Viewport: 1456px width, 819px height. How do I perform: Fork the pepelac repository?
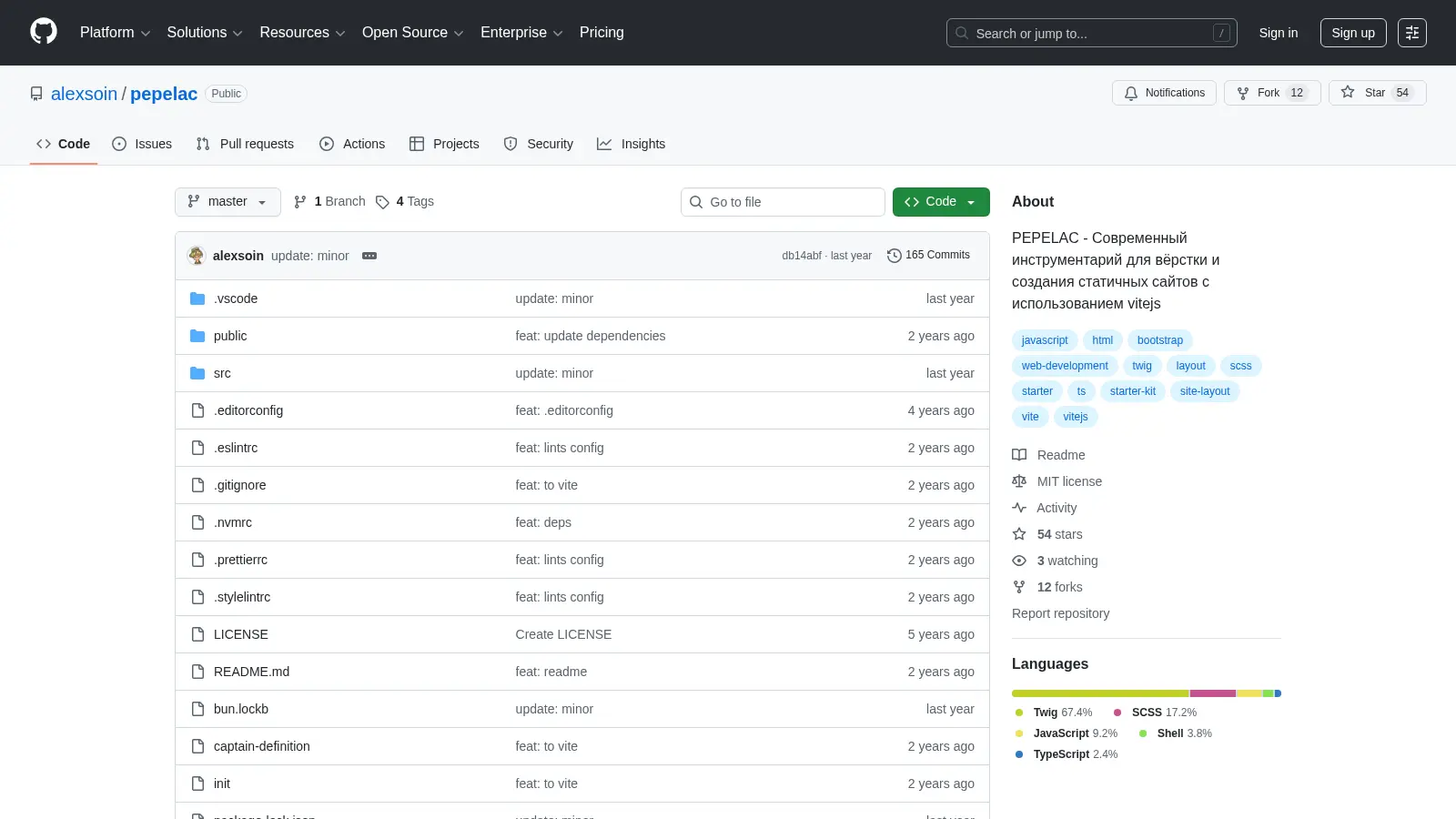pos(1271,93)
